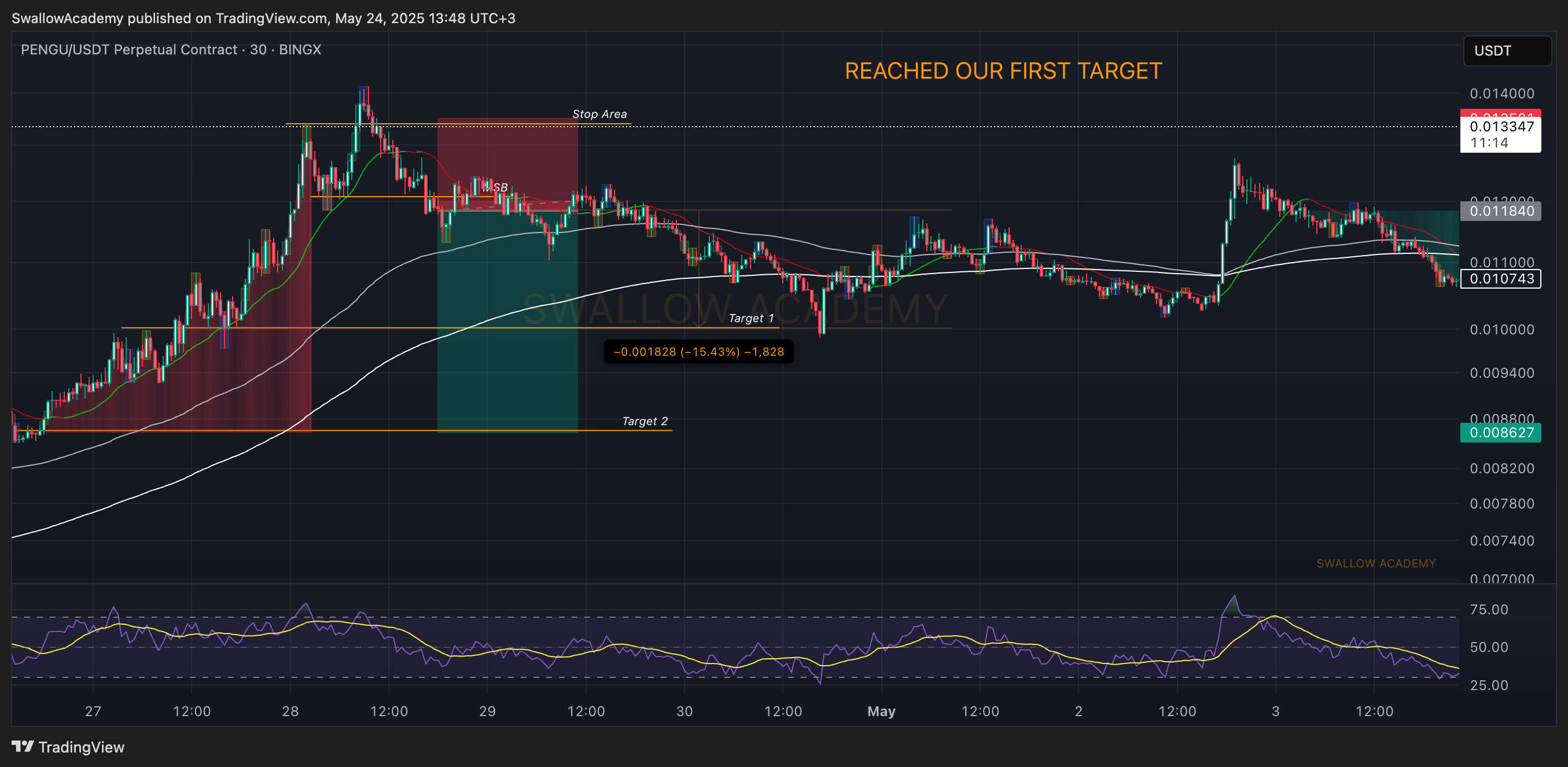Click the RSI 25.00 level label
The height and width of the screenshot is (767, 1568).
pyautogui.click(x=1489, y=685)
